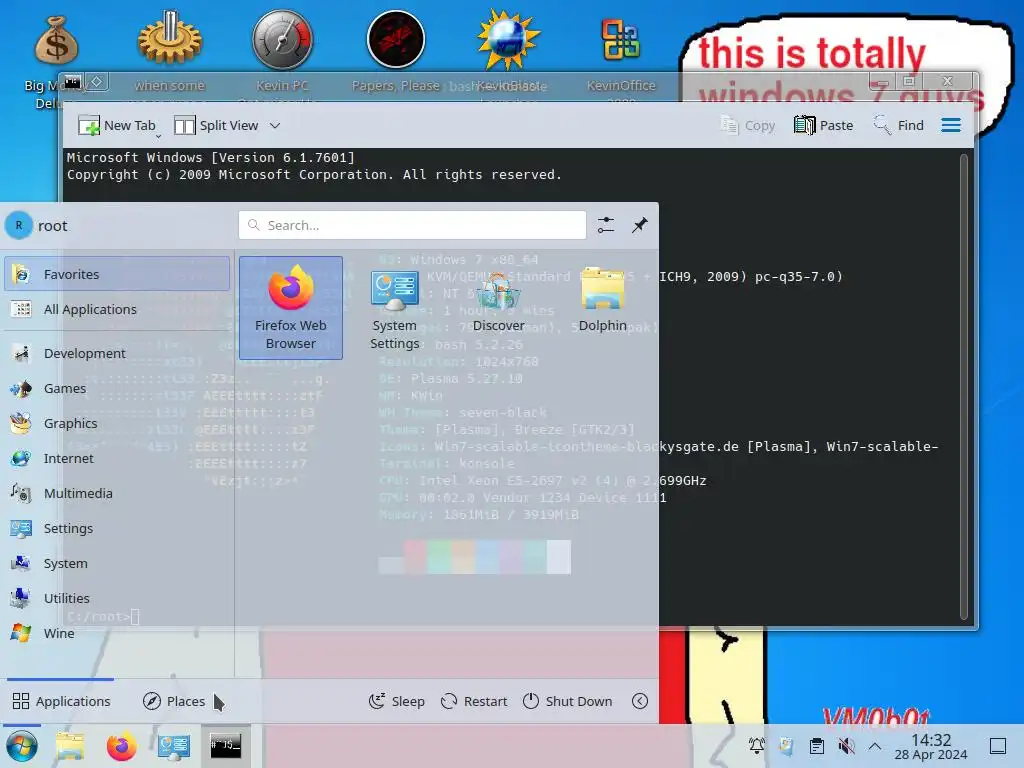Expand more power options arrow
The width and height of the screenshot is (1024, 768).
(x=640, y=701)
